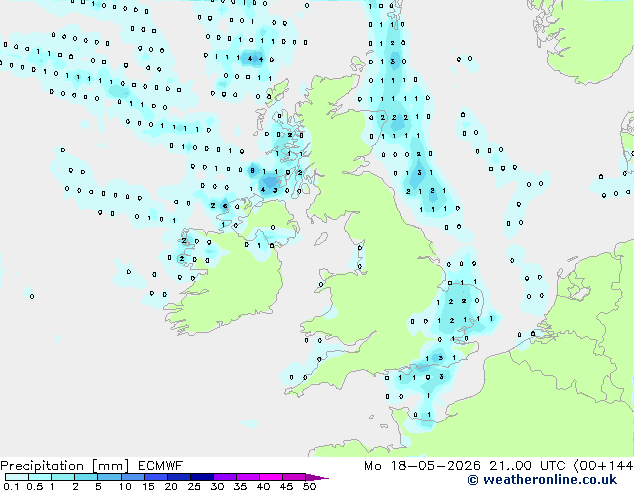Click legend value "20"
Image resolution: width=634 pixels, height=490 pixels.
(171, 486)
